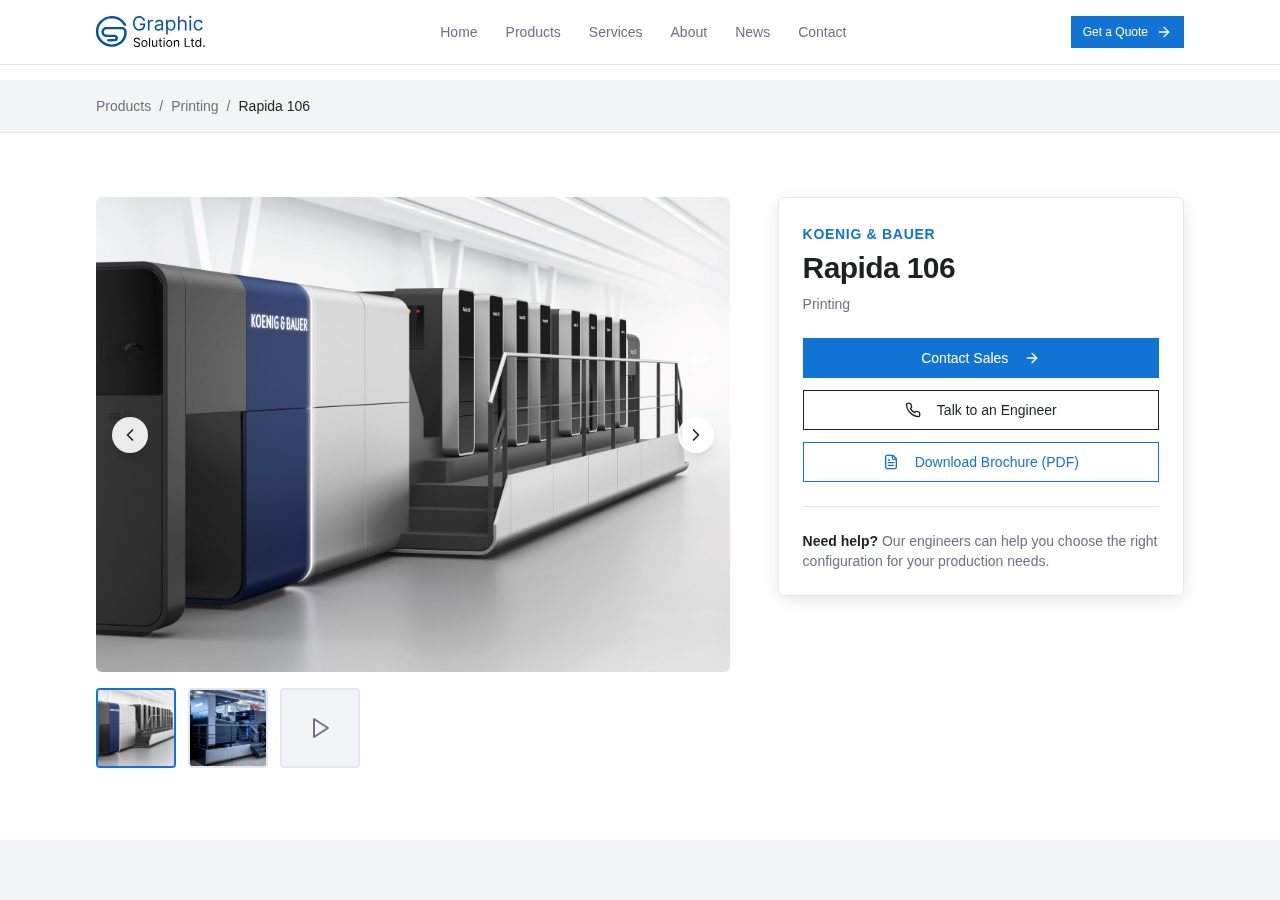Click Talk to an Engineer
This screenshot has width=1280, height=900.
pyautogui.click(x=980, y=410)
